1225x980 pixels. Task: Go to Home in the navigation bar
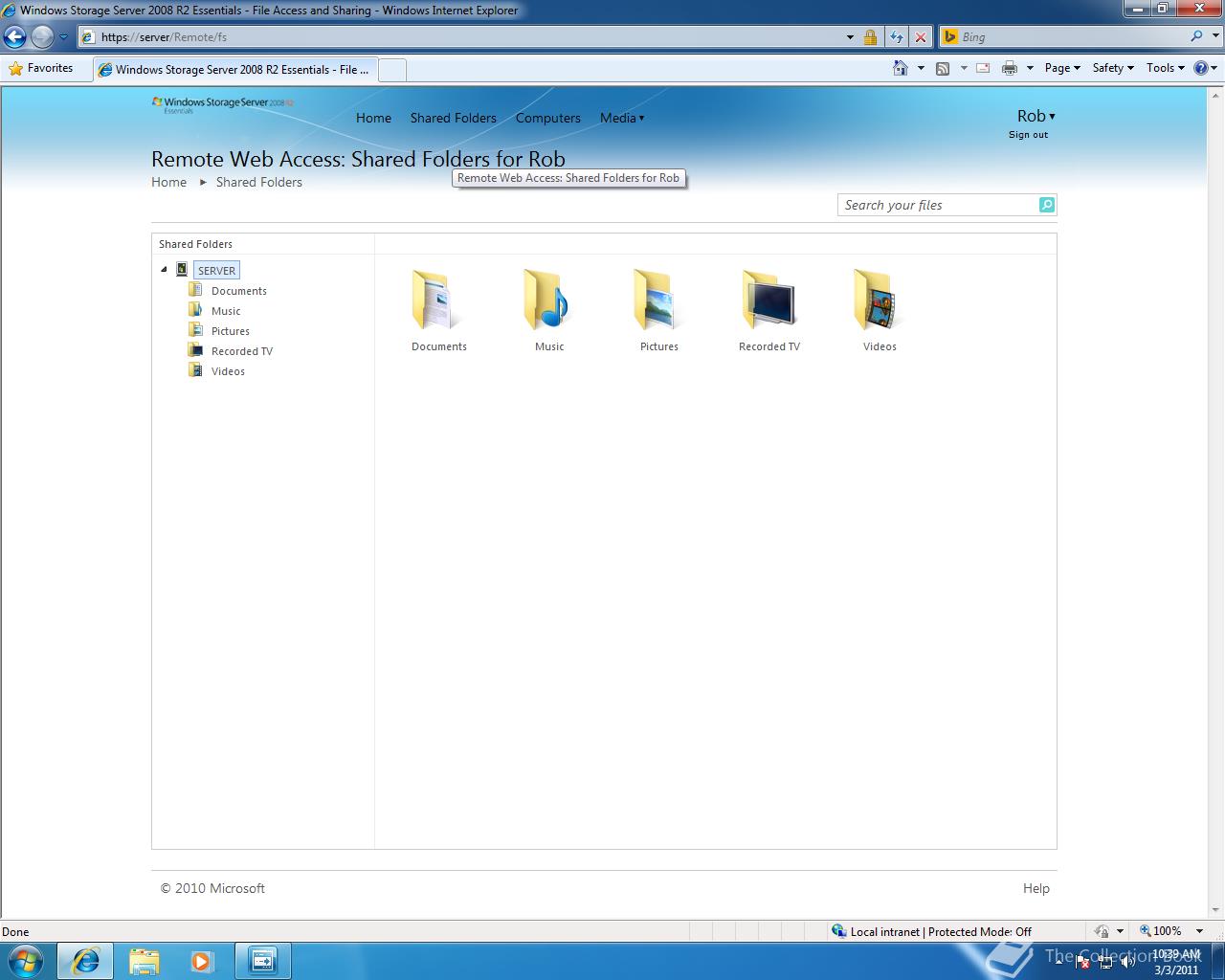coord(373,118)
